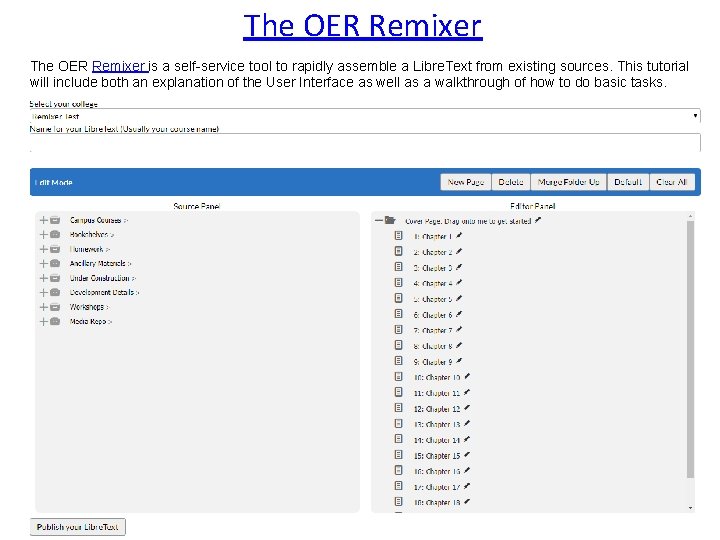Image resolution: width=720 pixels, height=540 pixels.
Task: Select the Media Repo label
Action: tap(88, 322)
